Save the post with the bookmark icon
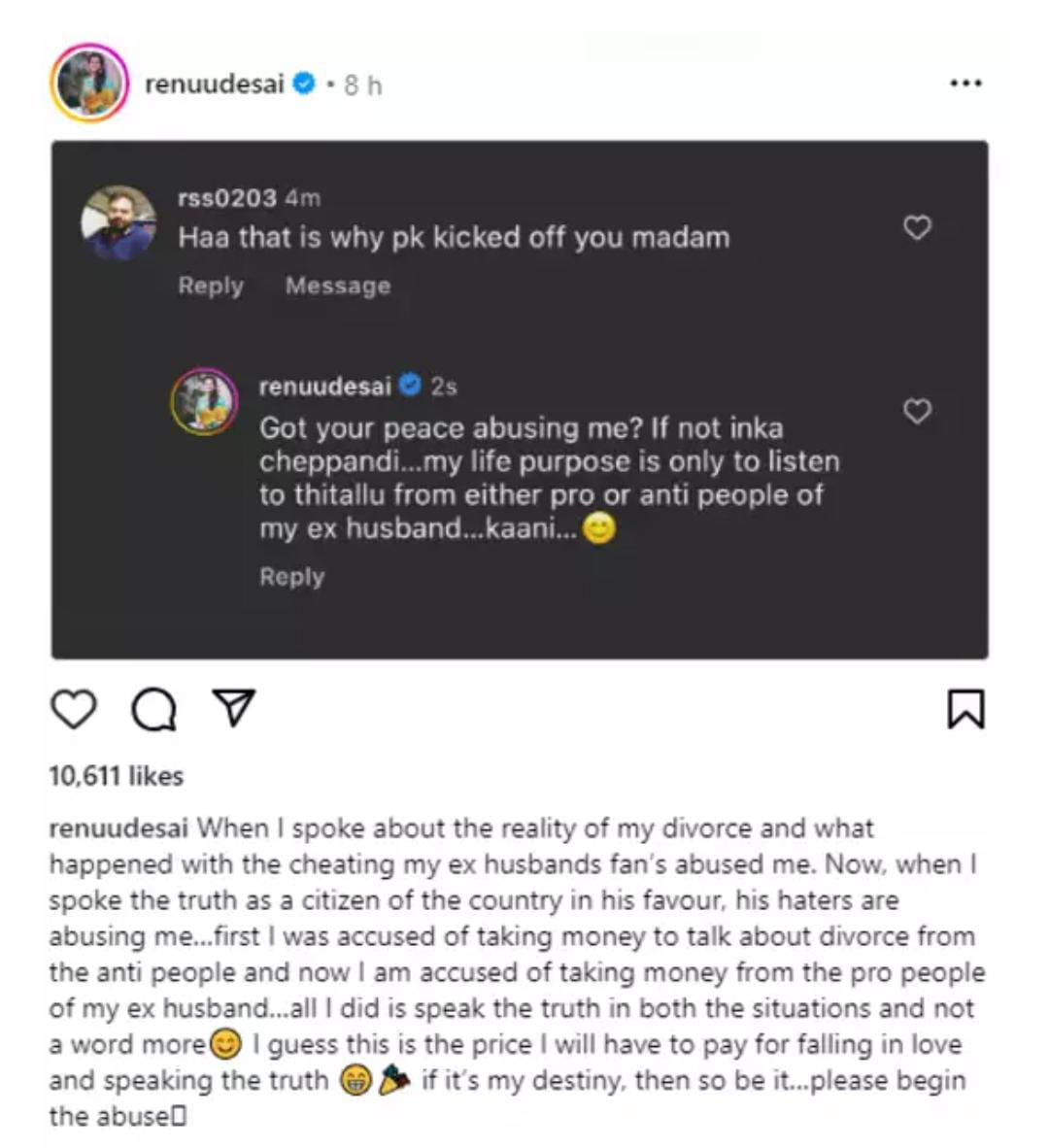1049x1148 pixels. 965,709
